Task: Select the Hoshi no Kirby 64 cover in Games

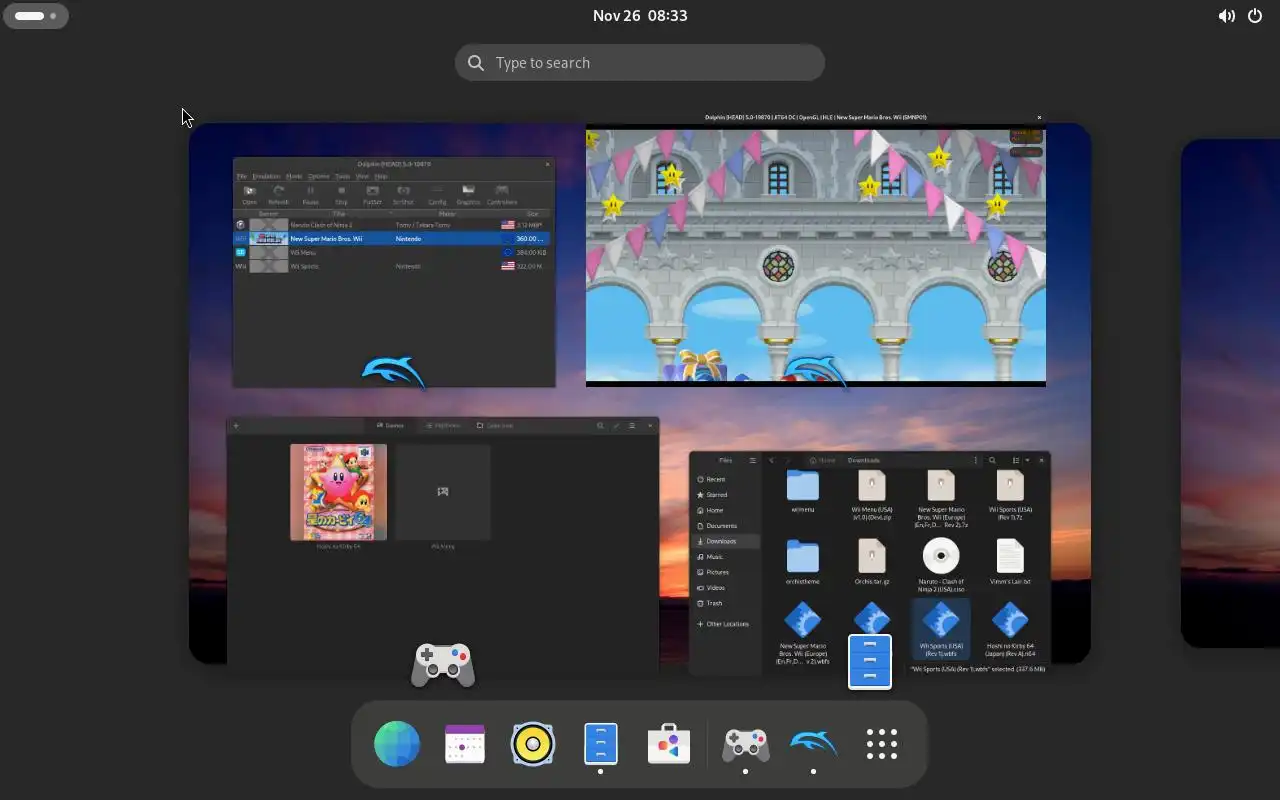Action: [338, 492]
